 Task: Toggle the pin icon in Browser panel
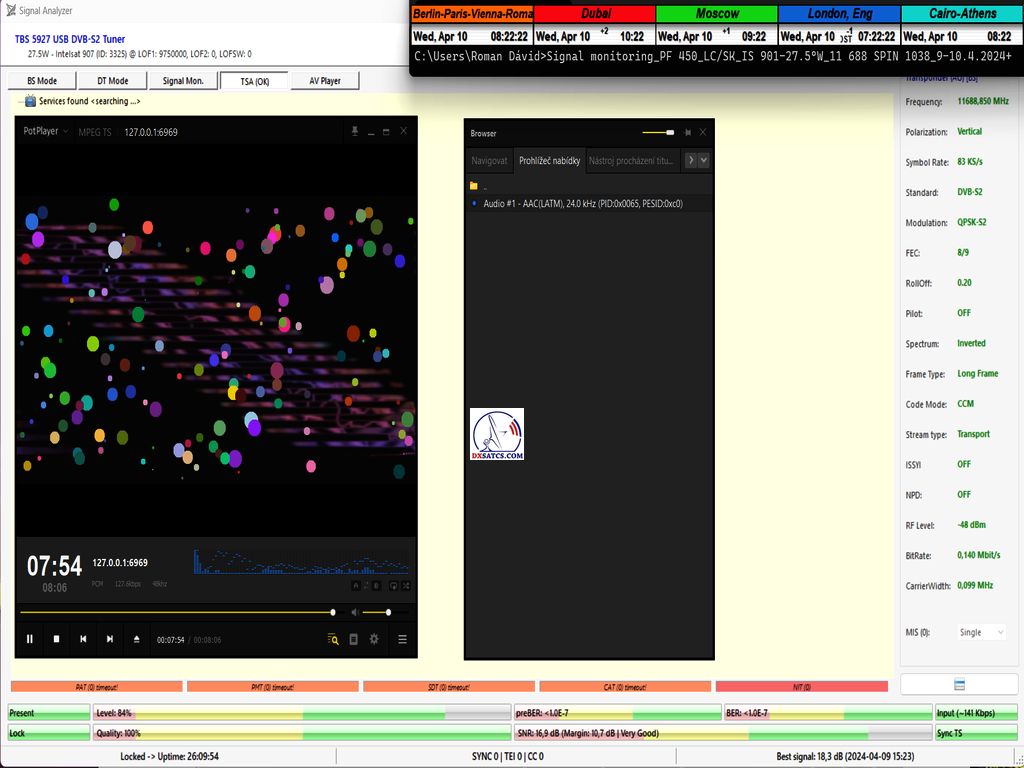click(688, 132)
